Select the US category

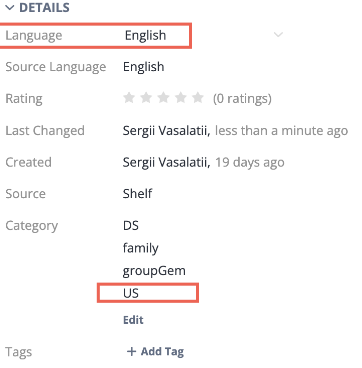(131, 293)
